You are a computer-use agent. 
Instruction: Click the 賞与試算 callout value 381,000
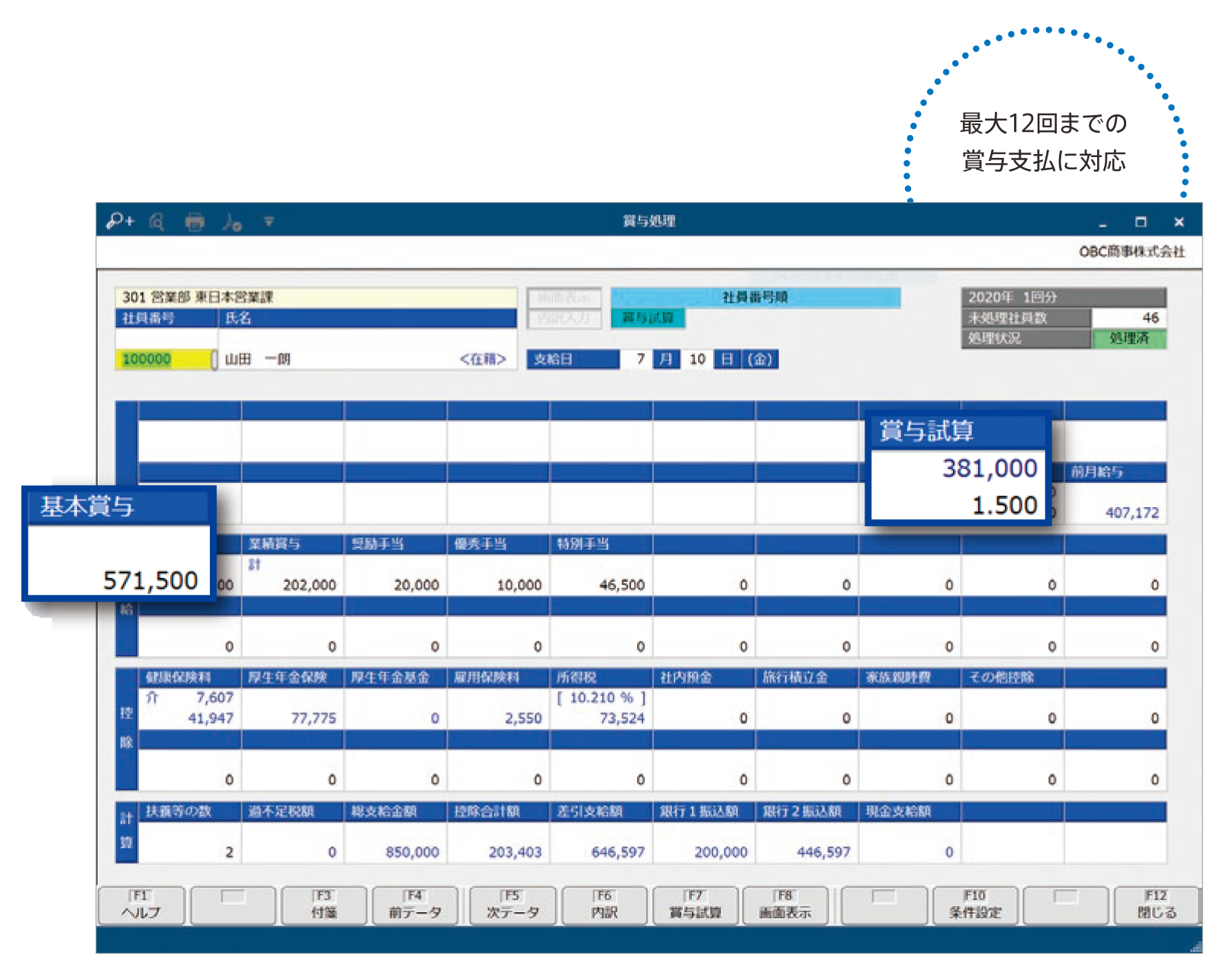990,468
